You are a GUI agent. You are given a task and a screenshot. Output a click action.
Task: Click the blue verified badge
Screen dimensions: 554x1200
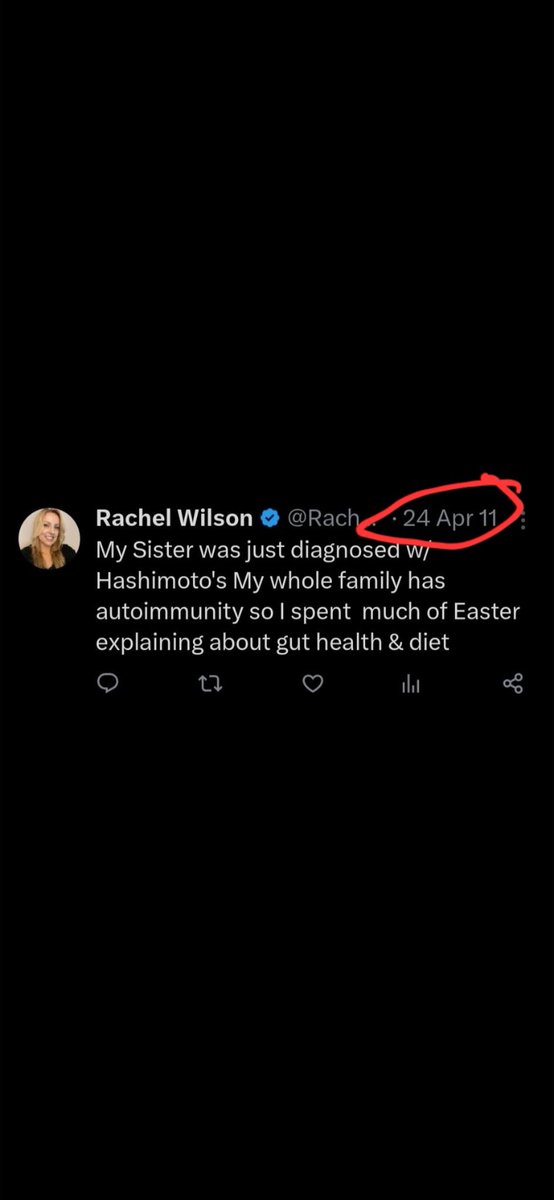point(270,518)
